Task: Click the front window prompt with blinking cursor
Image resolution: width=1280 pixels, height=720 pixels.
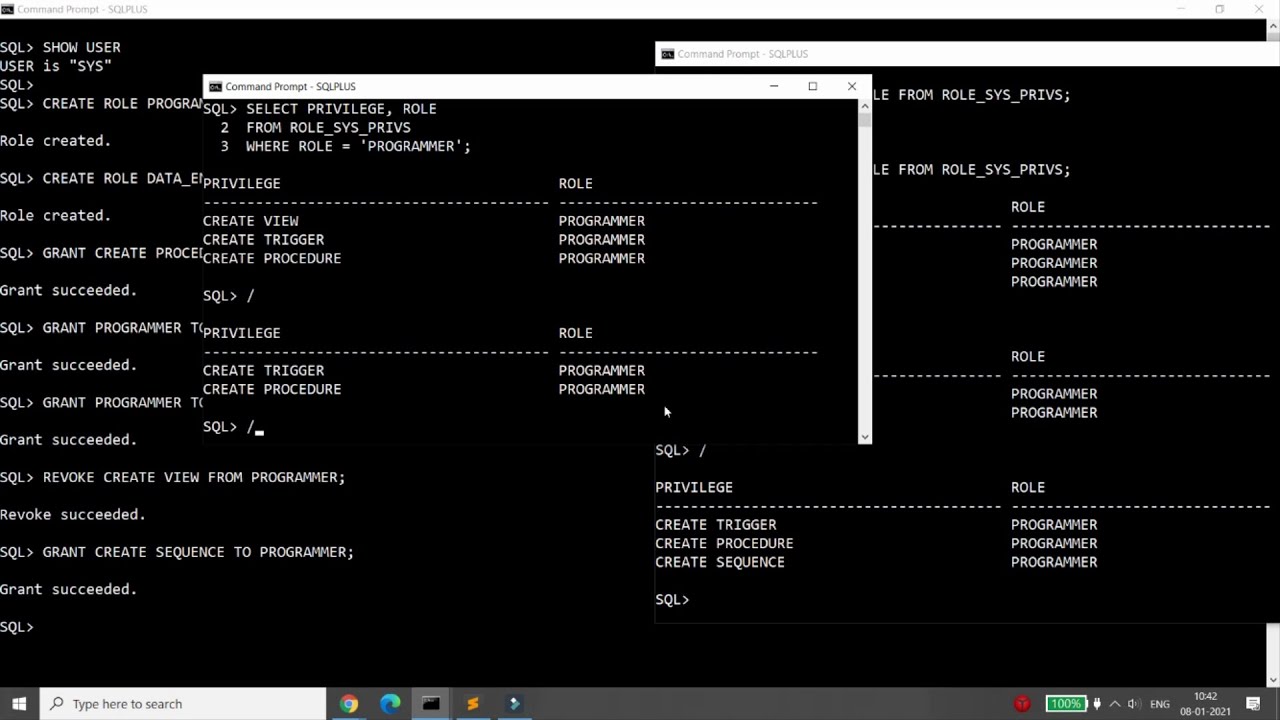Action: pos(233,427)
